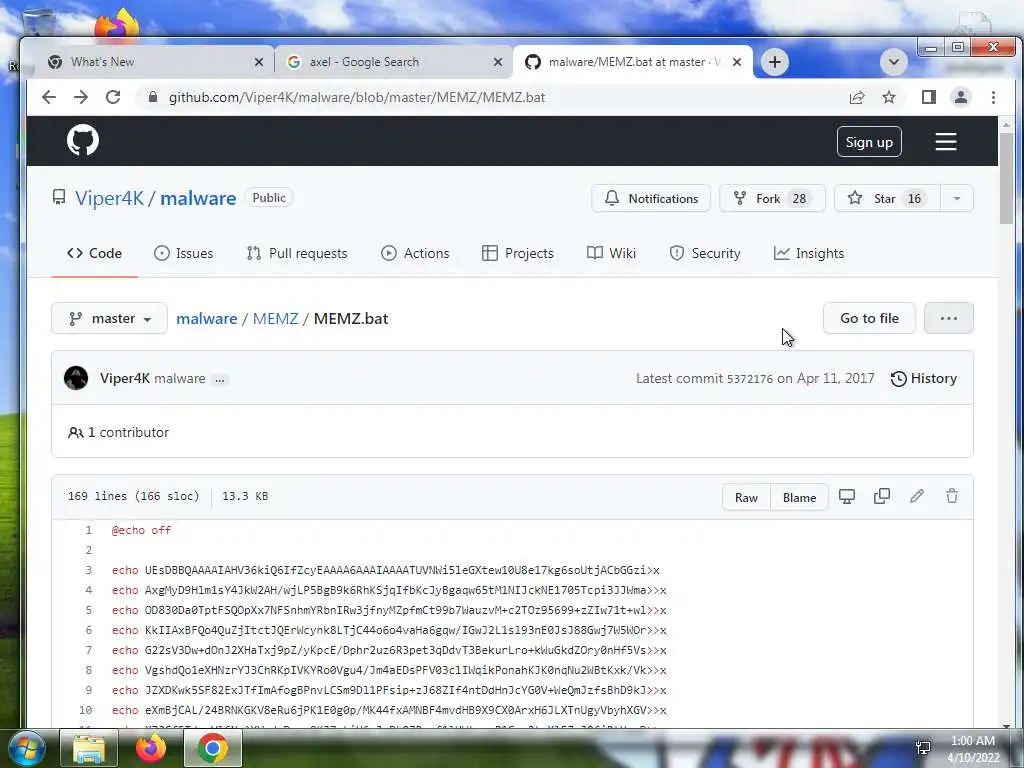
Task: Click the Notifications button
Action: click(x=651, y=199)
